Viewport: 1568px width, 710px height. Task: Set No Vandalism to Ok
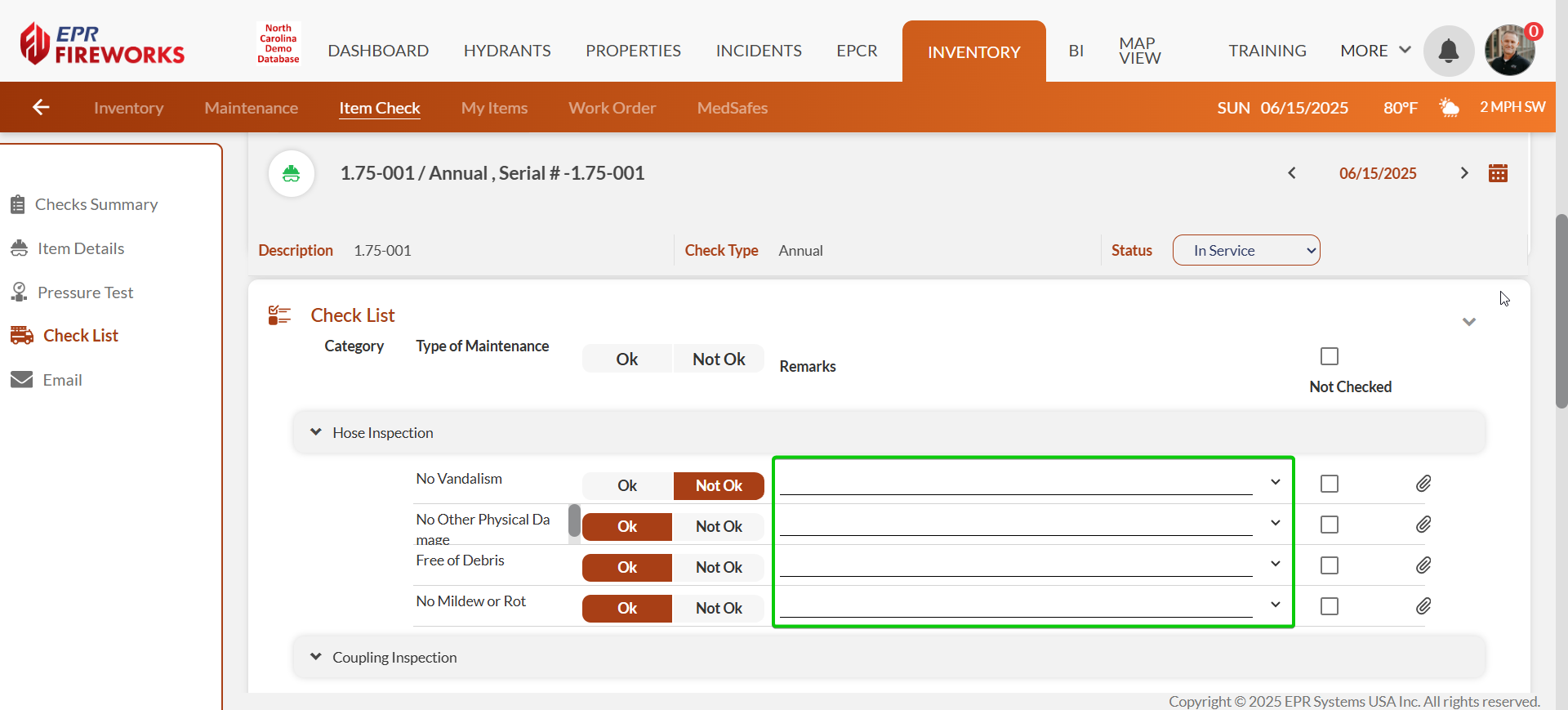[627, 485]
